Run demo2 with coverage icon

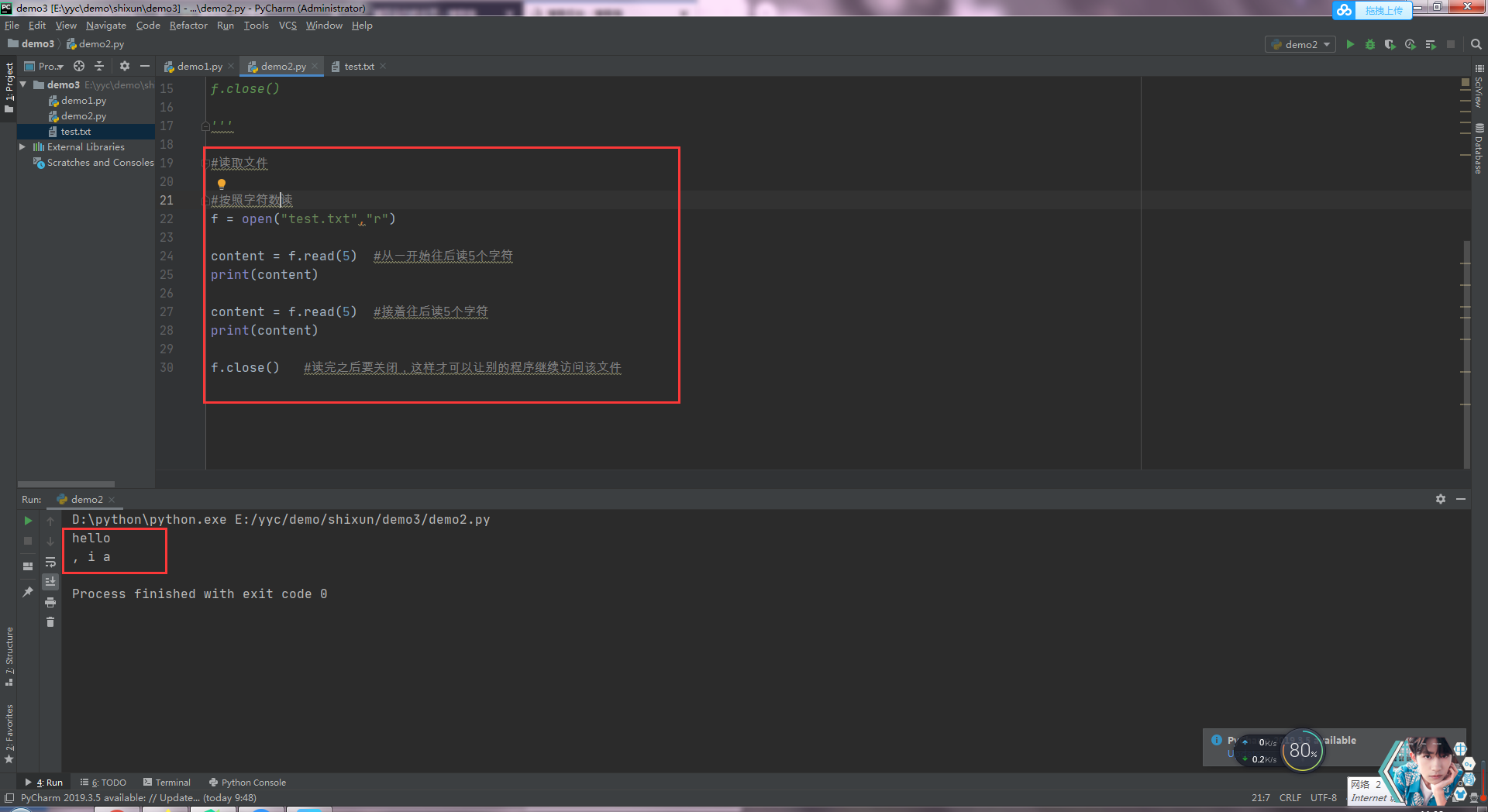[1390, 44]
